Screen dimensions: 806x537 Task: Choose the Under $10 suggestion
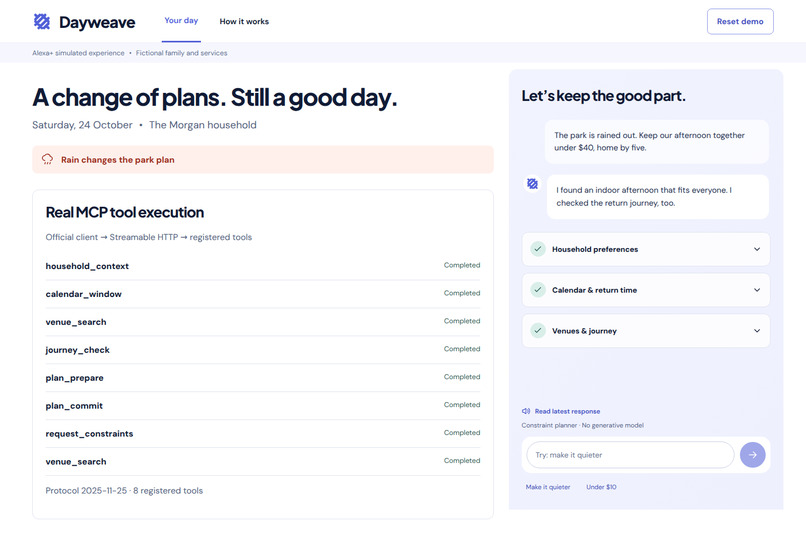click(601, 487)
